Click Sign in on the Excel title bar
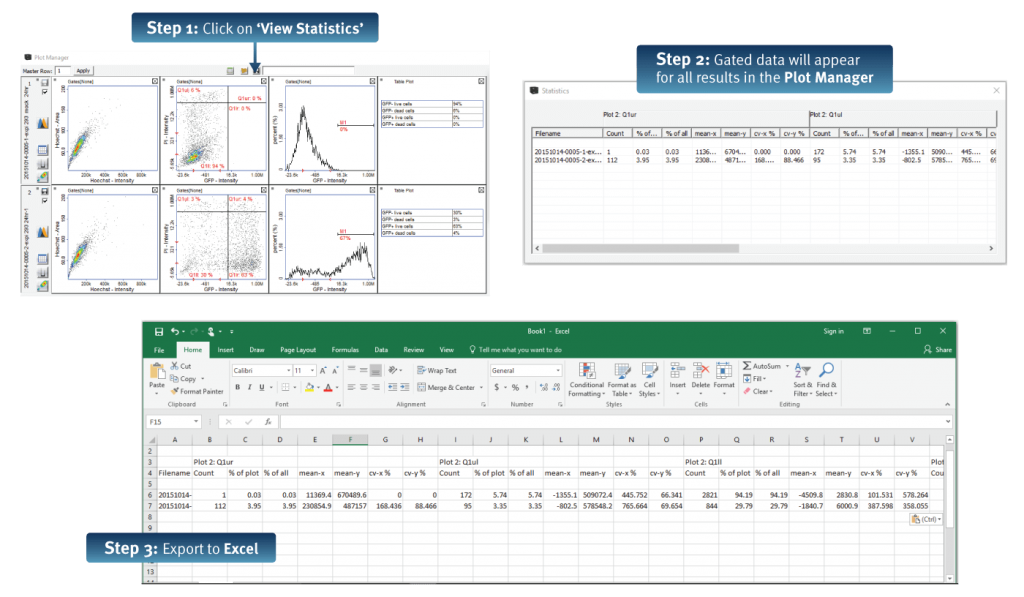 [833, 331]
